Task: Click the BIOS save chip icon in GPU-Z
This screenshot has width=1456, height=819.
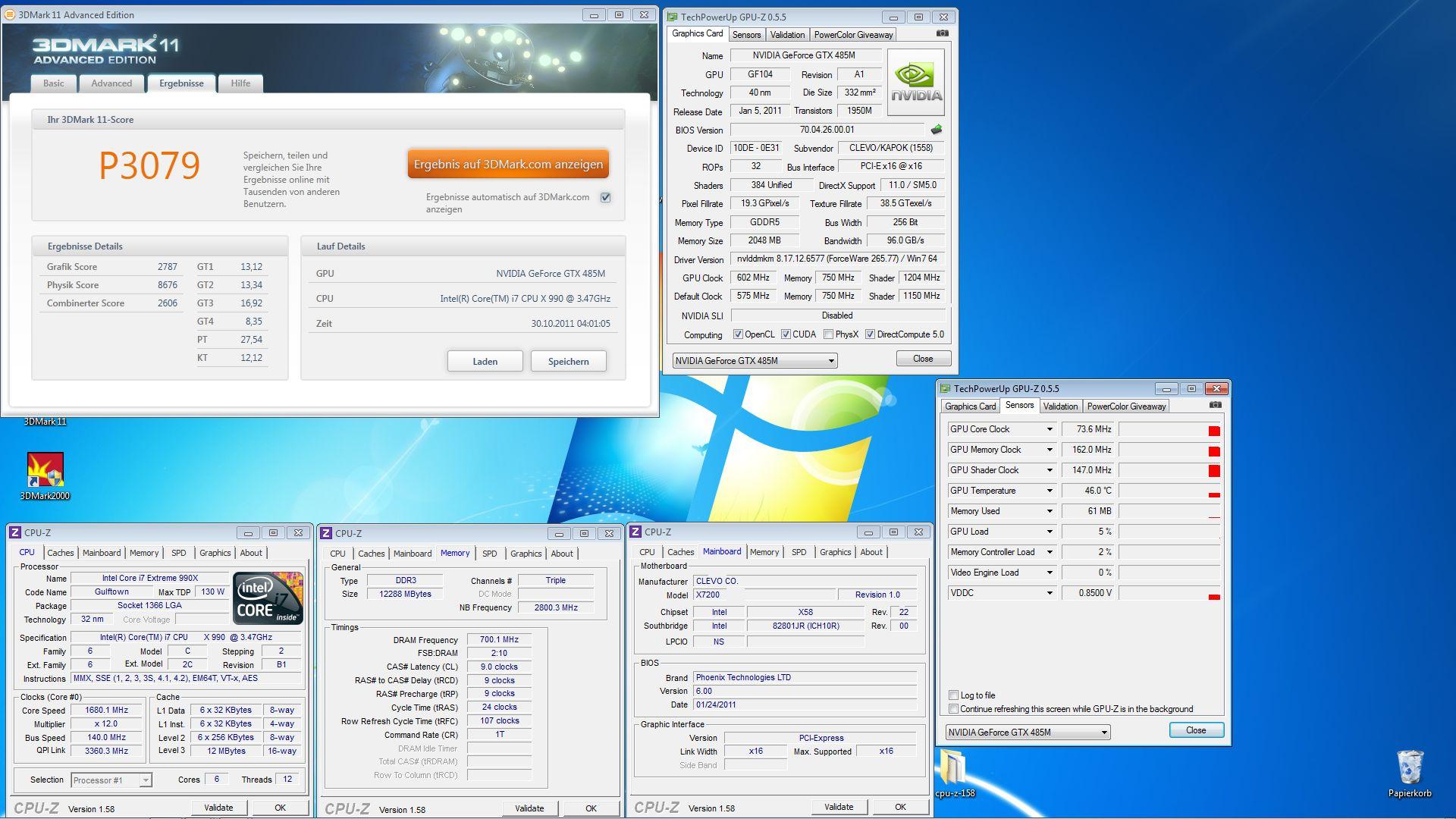Action: tap(937, 130)
